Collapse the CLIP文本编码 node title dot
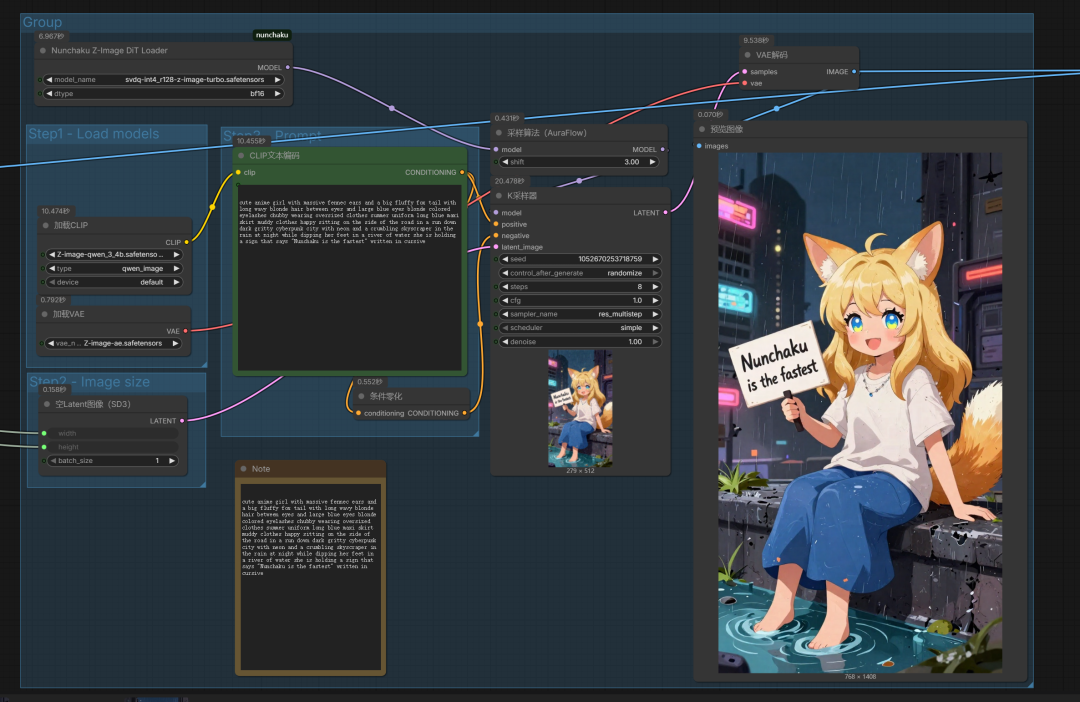 [241, 156]
